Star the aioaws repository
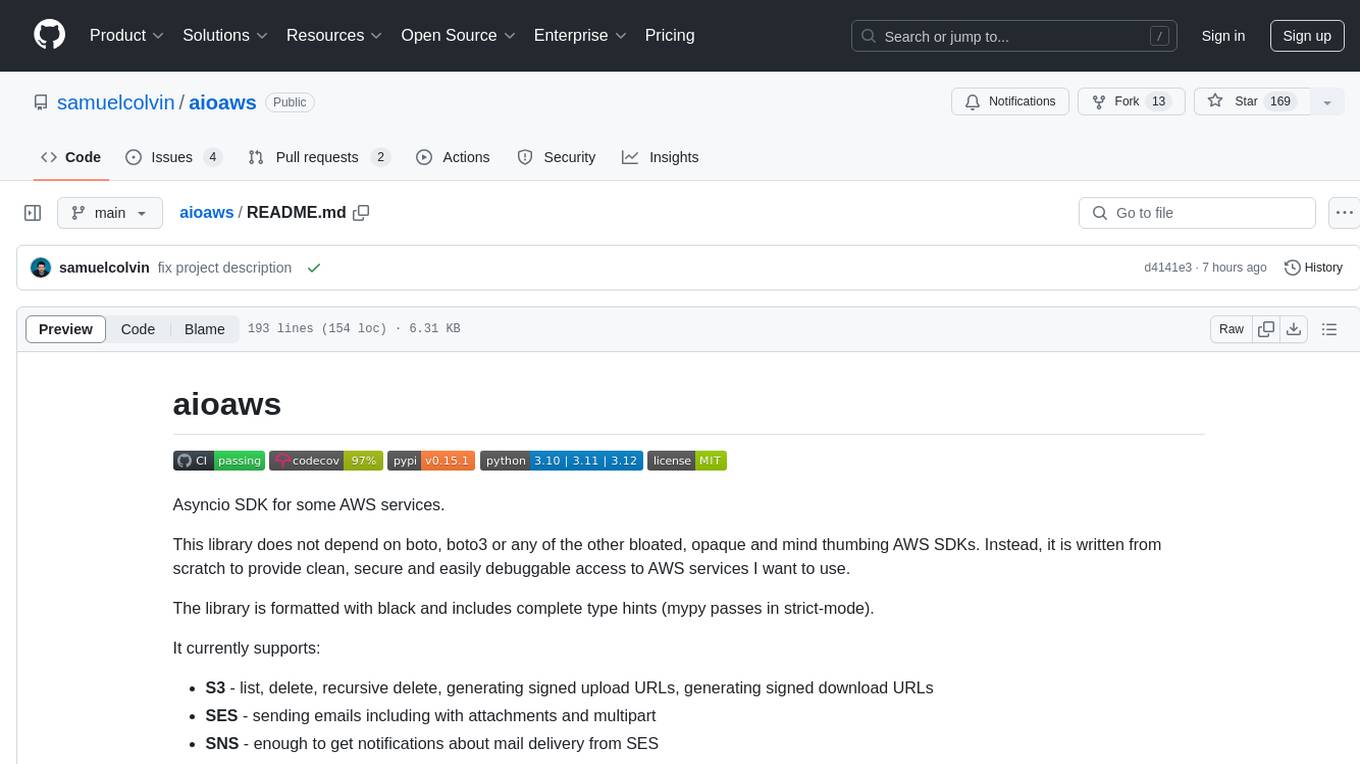This screenshot has height=764, width=1360. (x=1252, y=102)
